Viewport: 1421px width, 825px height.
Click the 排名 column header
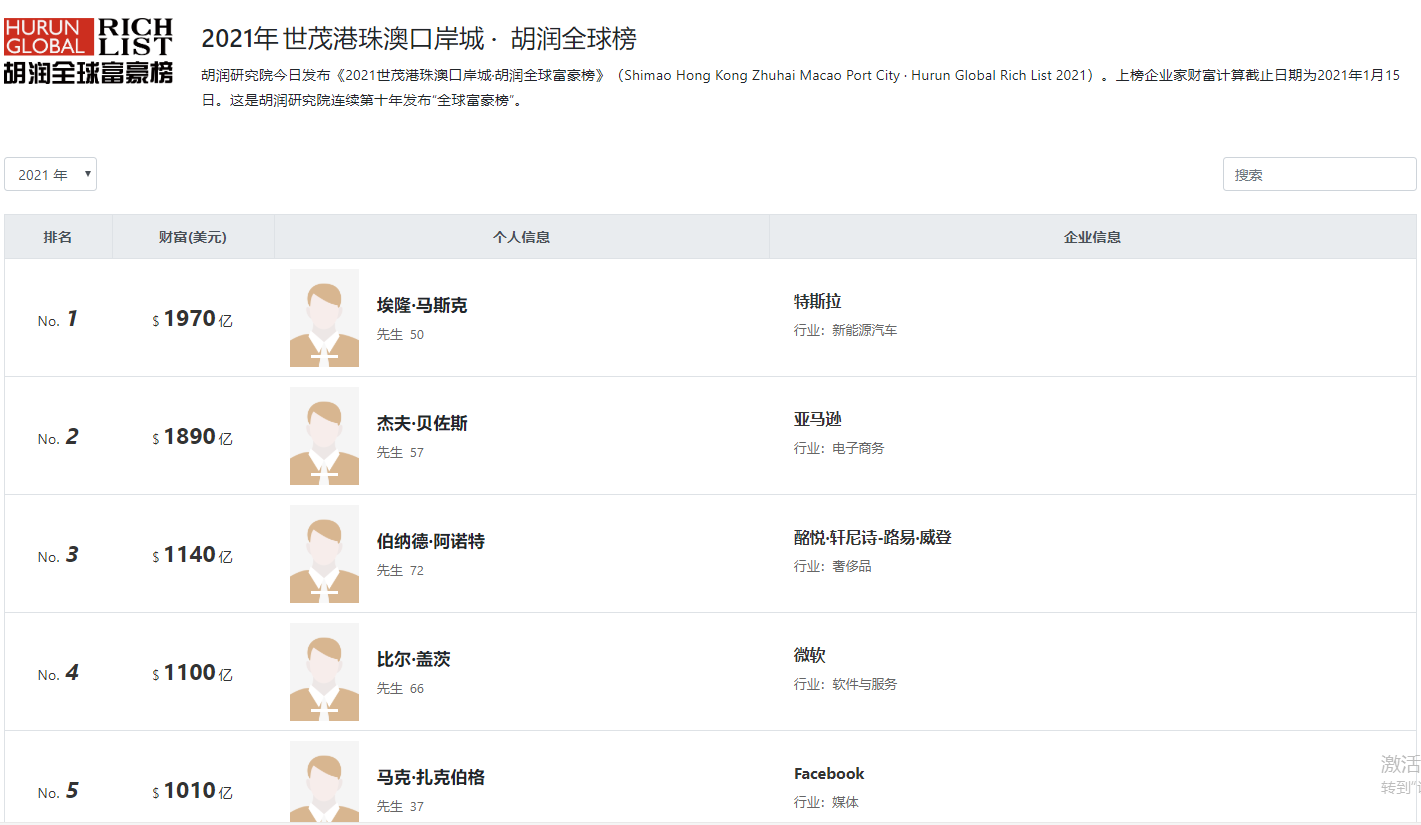(x=58, y=237)
